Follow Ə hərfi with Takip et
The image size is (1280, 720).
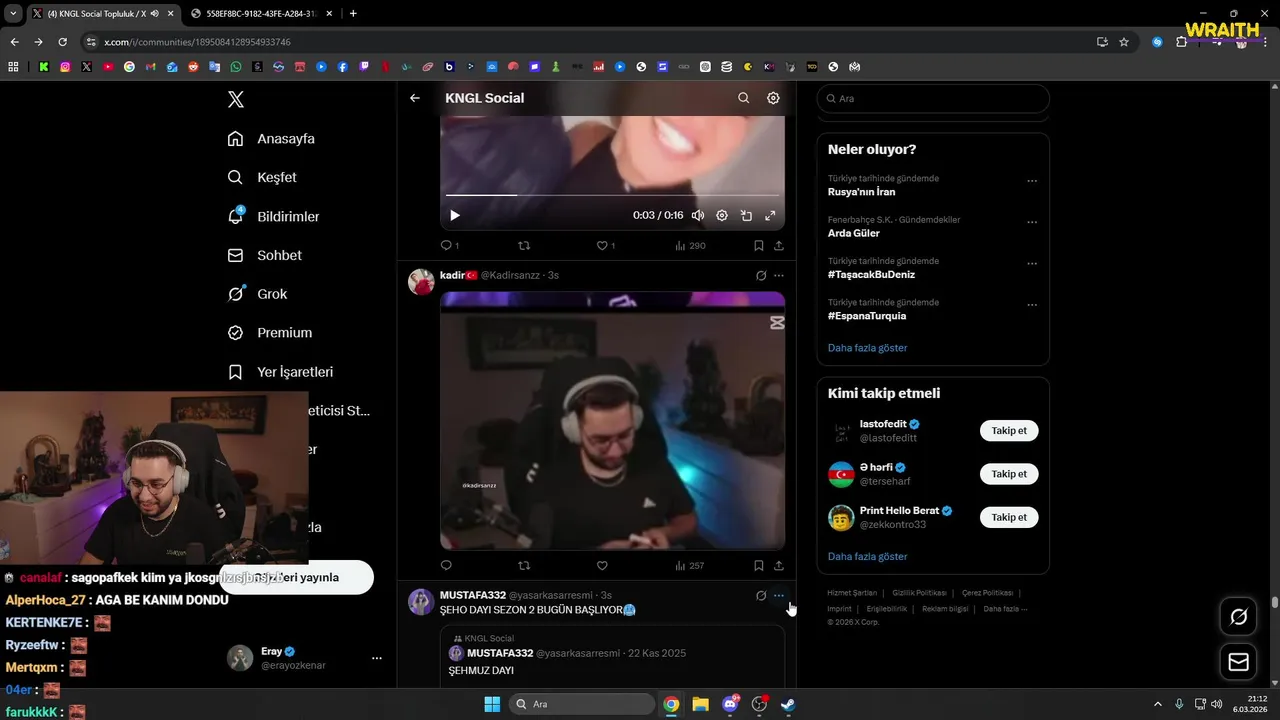click(1009, 474)
